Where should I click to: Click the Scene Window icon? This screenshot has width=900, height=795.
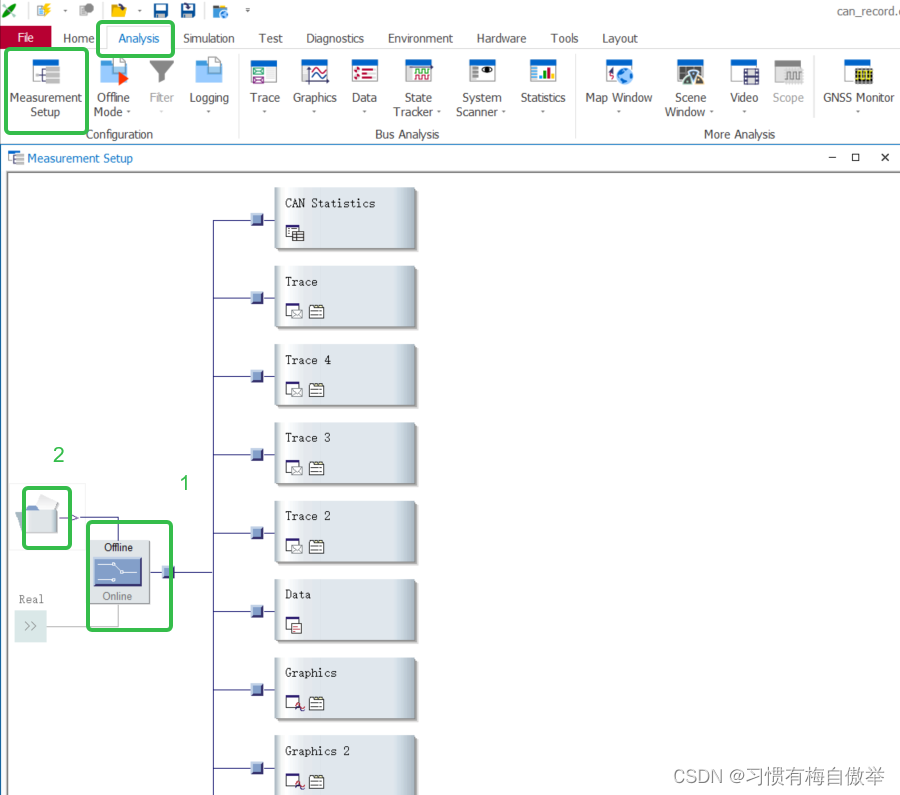[x=690, y=72]
